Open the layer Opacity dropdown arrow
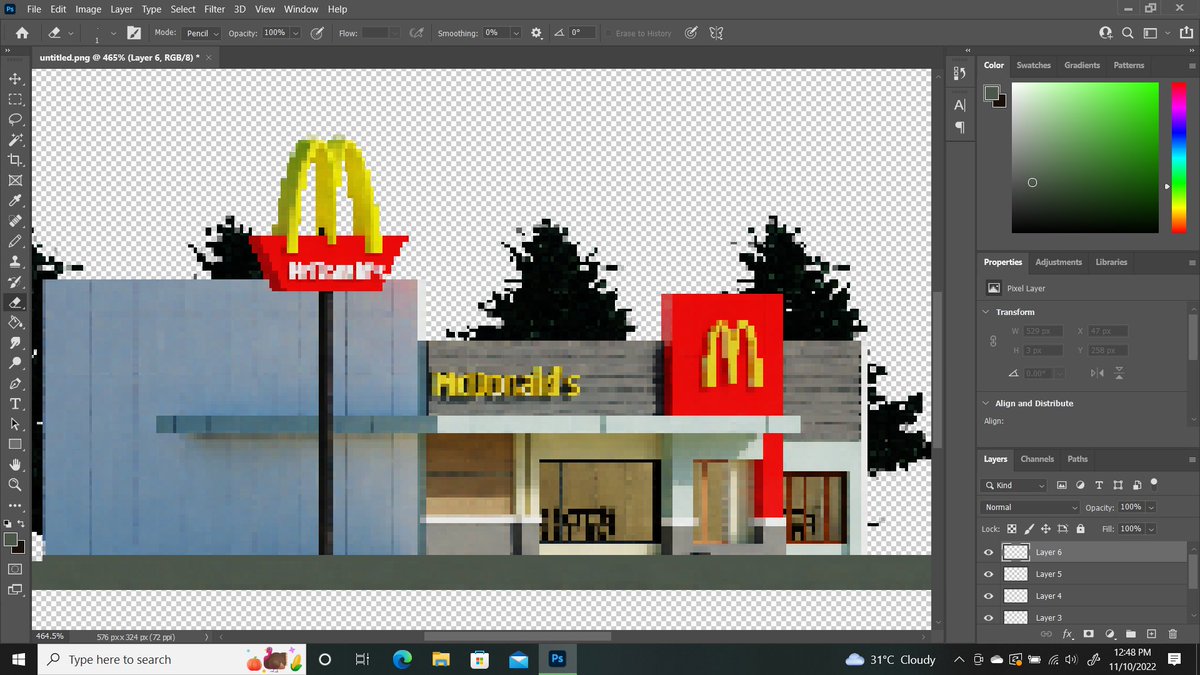Viewport: 1200px width, 675px height. pyautogui.click(x=1151, y=507)
